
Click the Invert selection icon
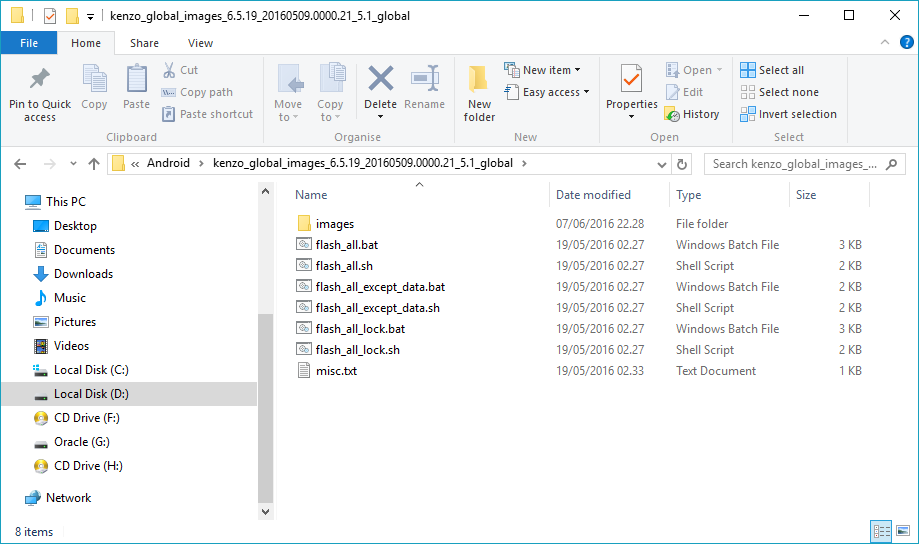point(748,114)
